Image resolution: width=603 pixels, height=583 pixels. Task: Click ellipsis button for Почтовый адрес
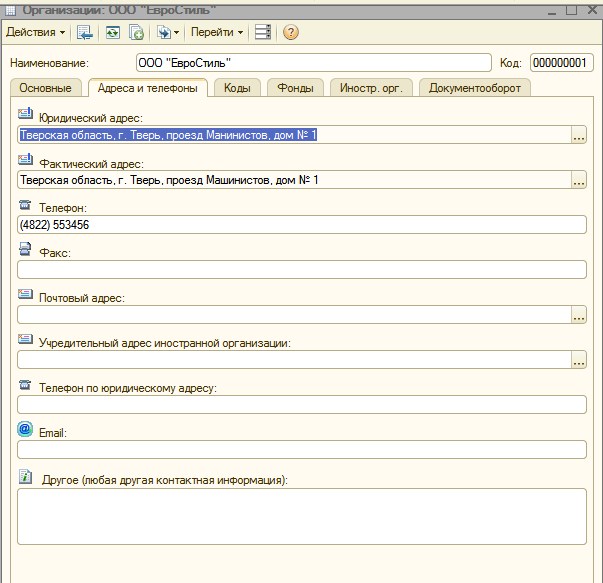[578, 315]
